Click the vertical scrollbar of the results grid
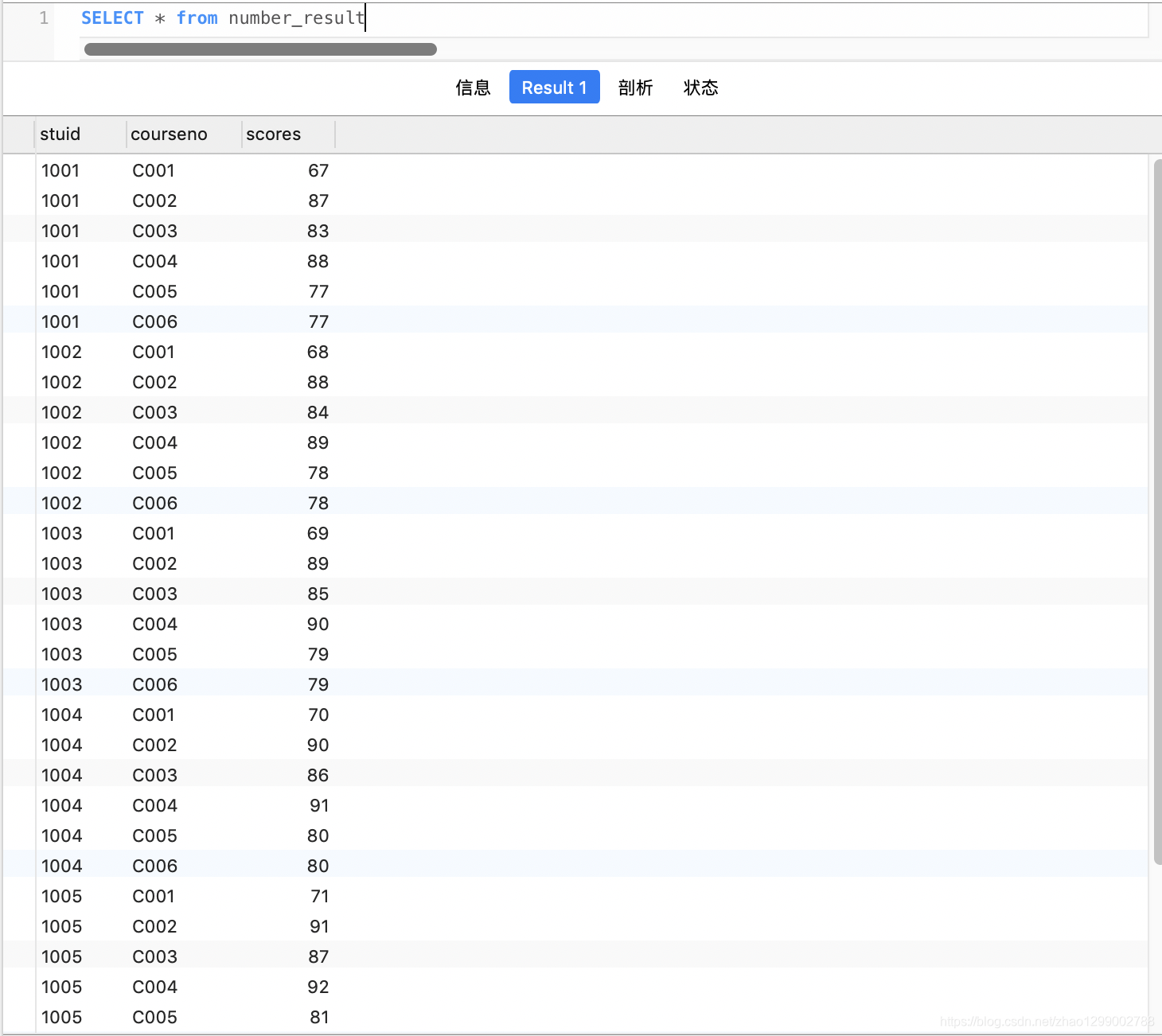This screenshot has width=1162, height=1036. click(x=1157, y=511)
